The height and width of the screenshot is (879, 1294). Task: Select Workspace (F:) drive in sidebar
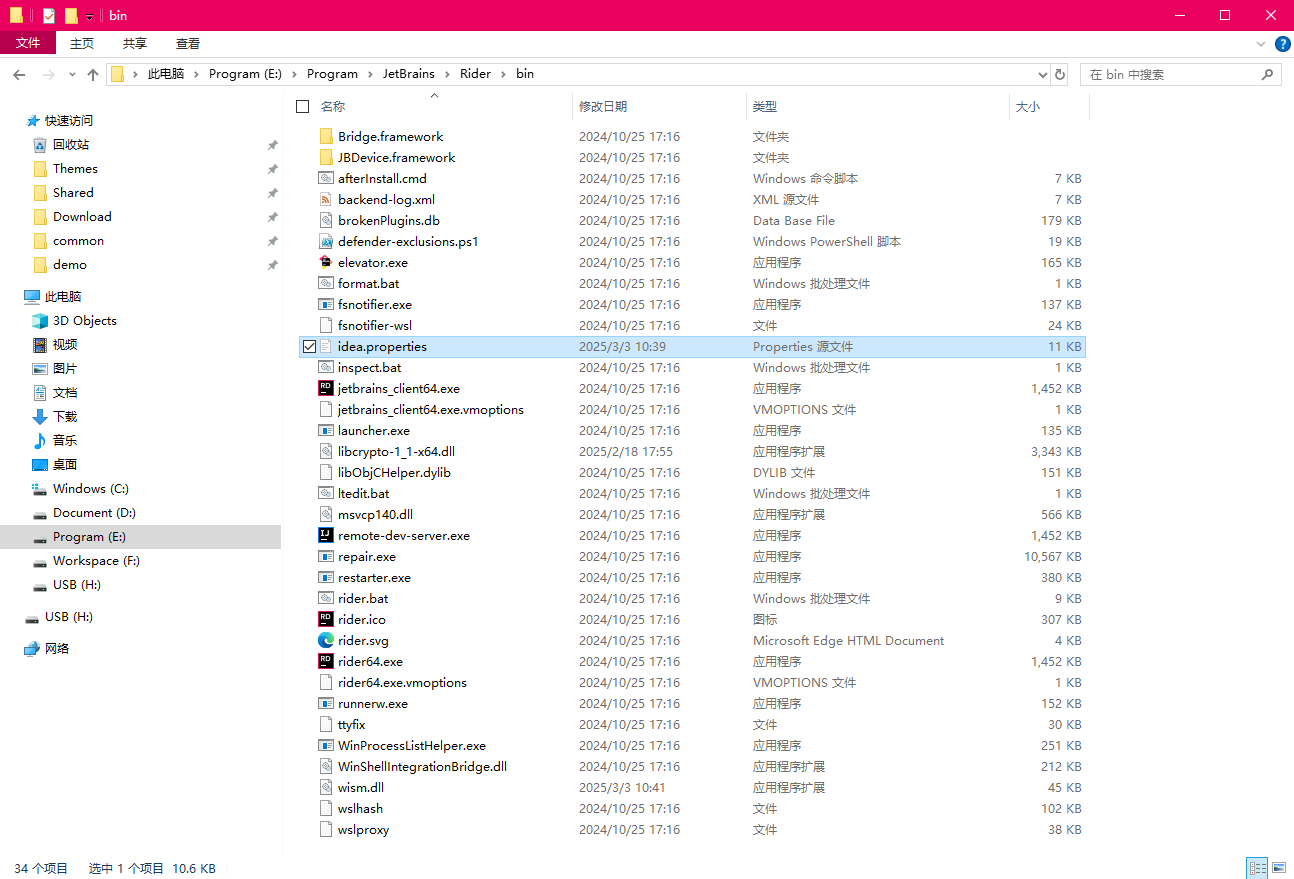(x=96, y=560)
